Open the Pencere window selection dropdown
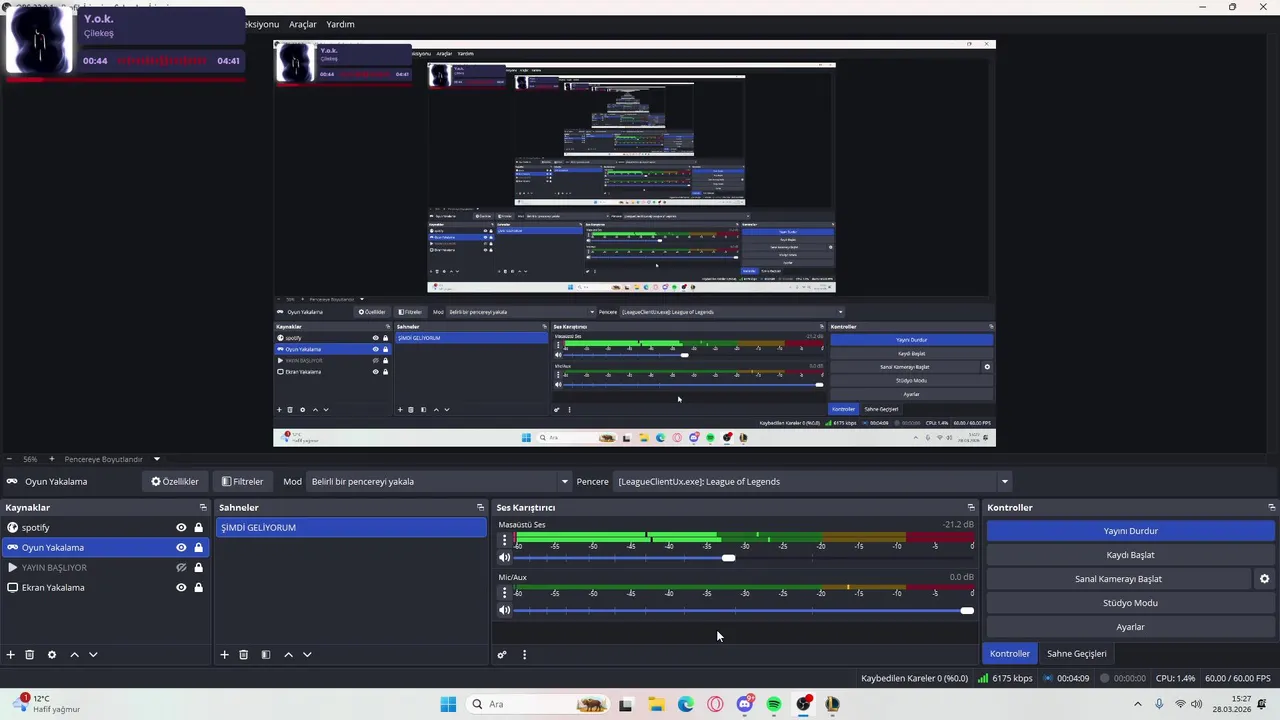 click(x=813, y=482)
